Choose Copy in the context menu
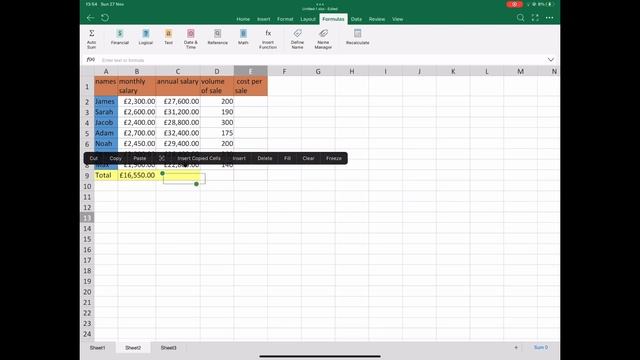Screen dimensions: 640x360 tap(116, 158)
